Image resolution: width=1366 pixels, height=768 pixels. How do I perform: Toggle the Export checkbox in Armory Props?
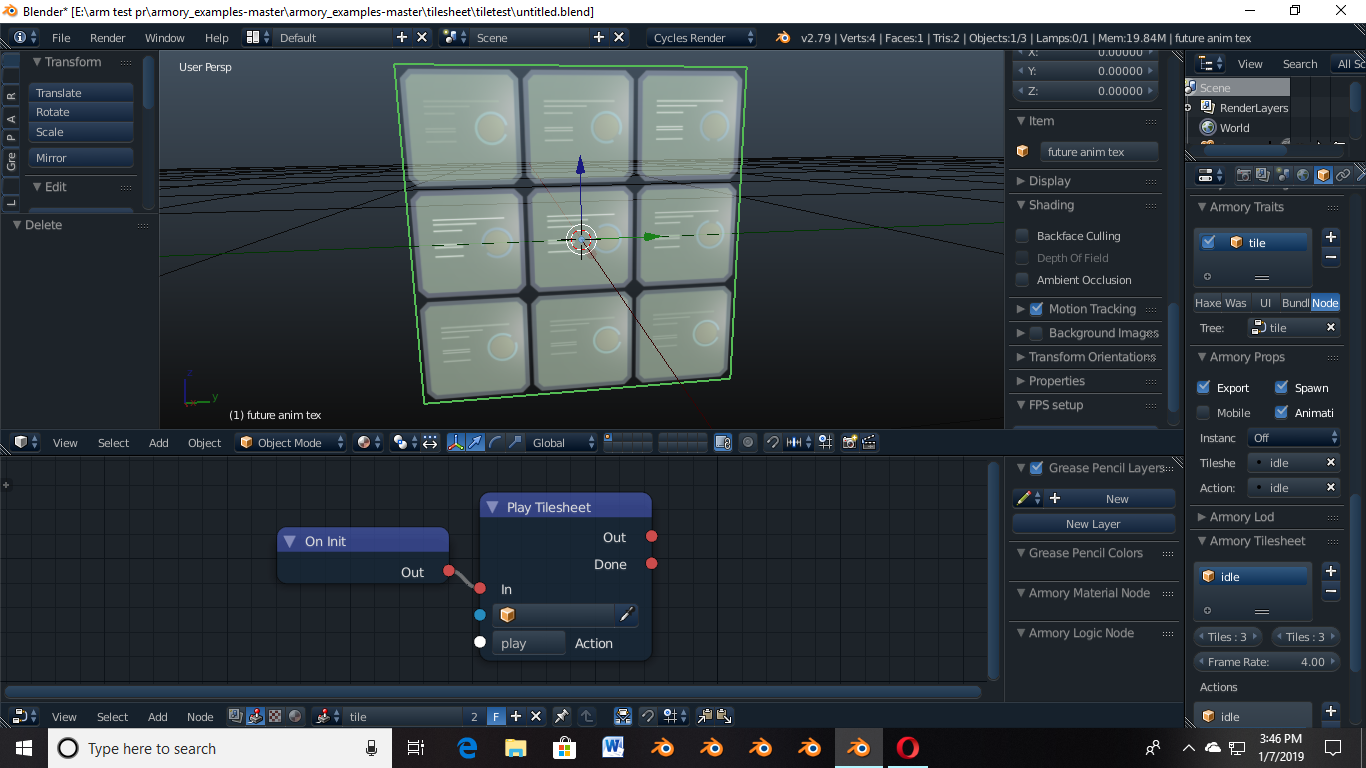[x=1204, y=387]
